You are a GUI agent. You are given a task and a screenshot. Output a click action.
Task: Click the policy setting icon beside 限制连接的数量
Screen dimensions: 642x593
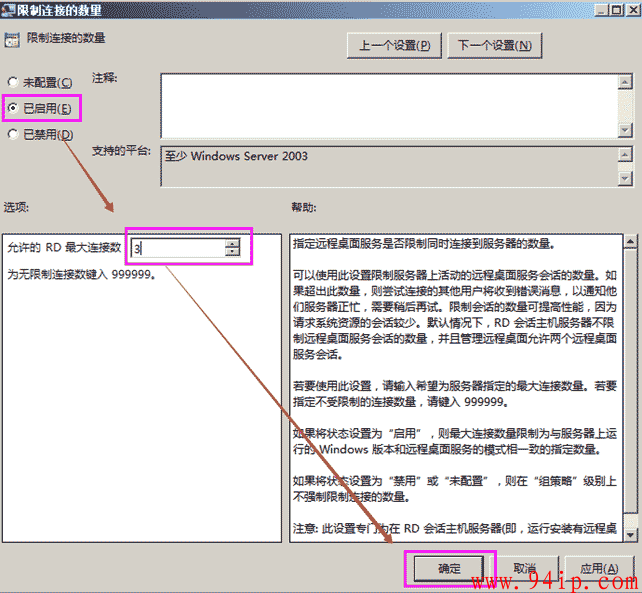11,40
